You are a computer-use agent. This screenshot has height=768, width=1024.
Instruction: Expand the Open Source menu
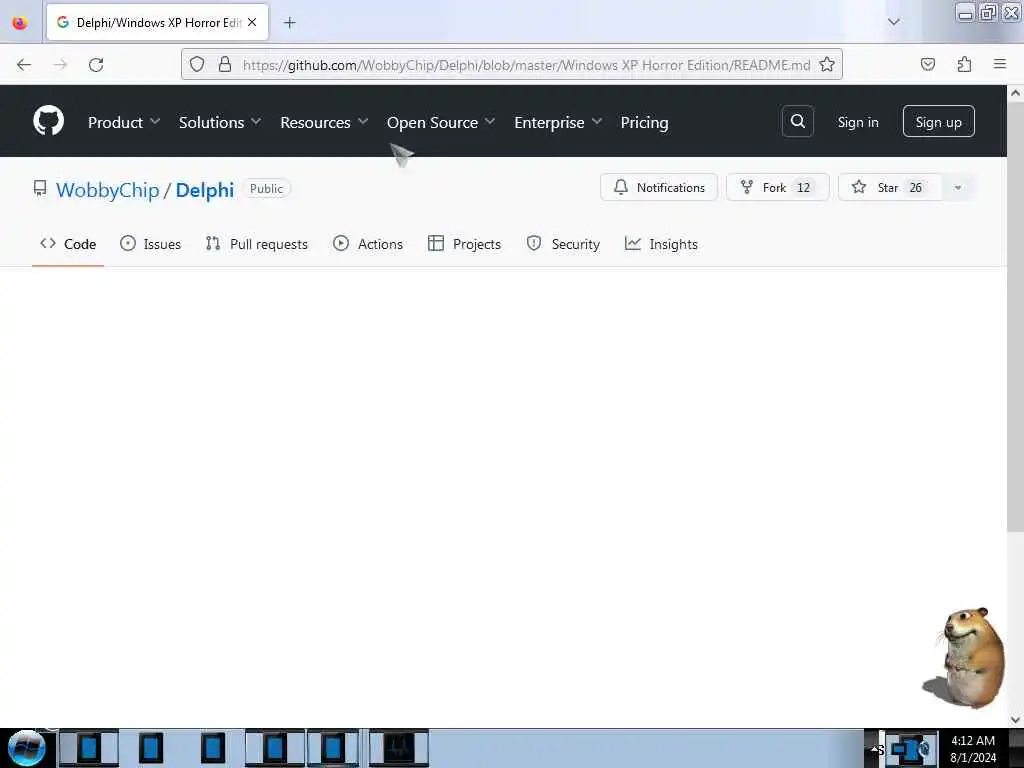(x=441, y=123)
